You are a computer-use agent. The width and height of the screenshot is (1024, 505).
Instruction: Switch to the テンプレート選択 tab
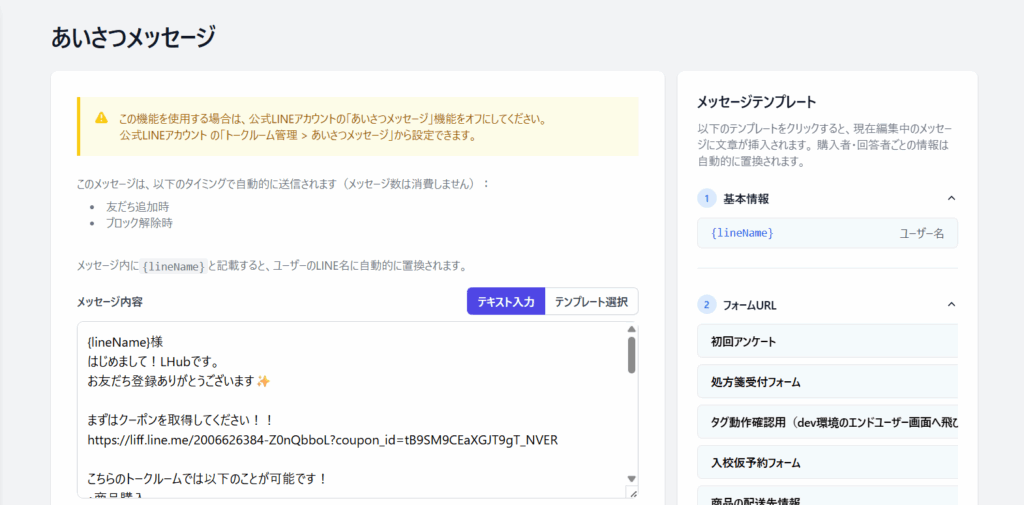[591, 302]
